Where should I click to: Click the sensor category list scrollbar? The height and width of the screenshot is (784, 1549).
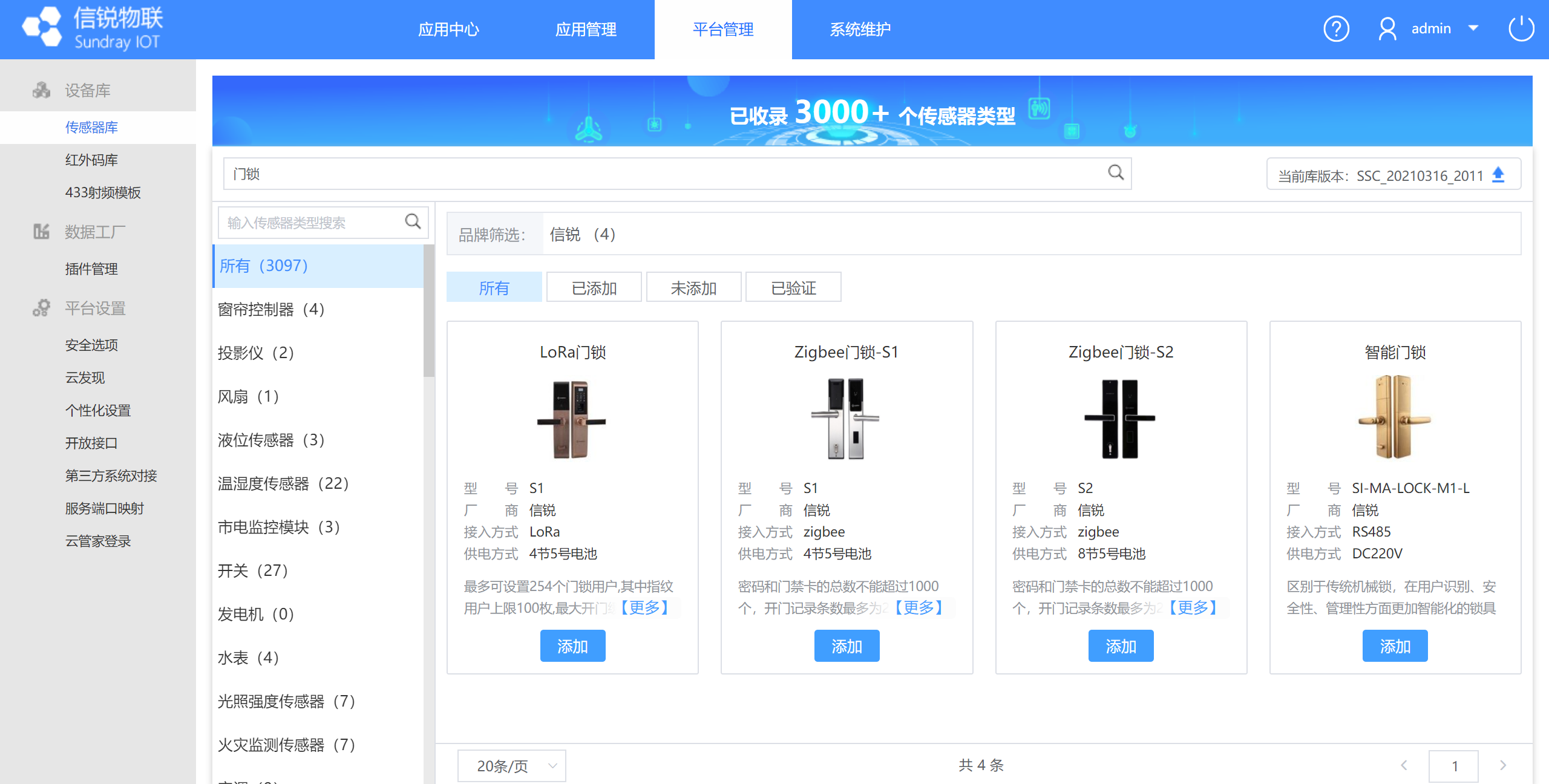pos(429,310)
